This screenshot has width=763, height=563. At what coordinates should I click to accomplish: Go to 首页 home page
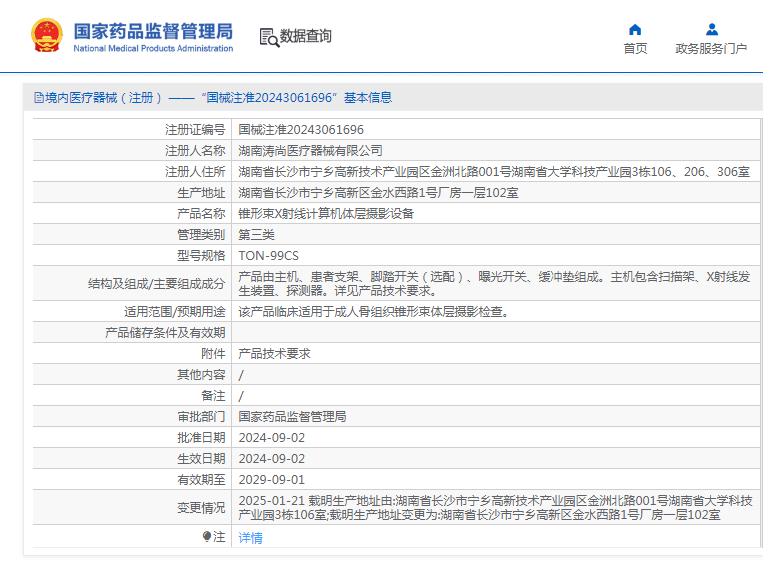[x=635, y=48]
